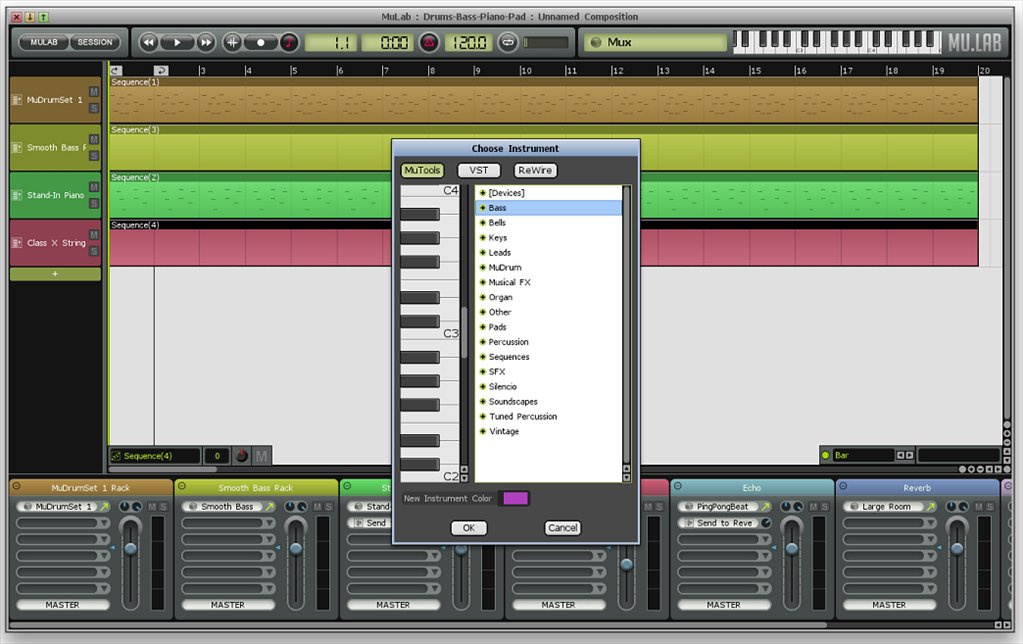Screen dimensions: 1023x644
Task: Click the loop start marker in ruler
Action: point(115,70)
